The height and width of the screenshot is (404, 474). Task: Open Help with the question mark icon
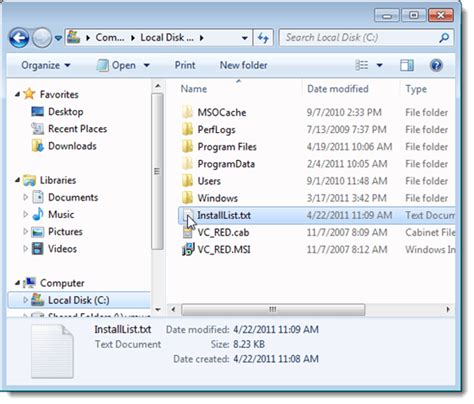coord(436,65)
